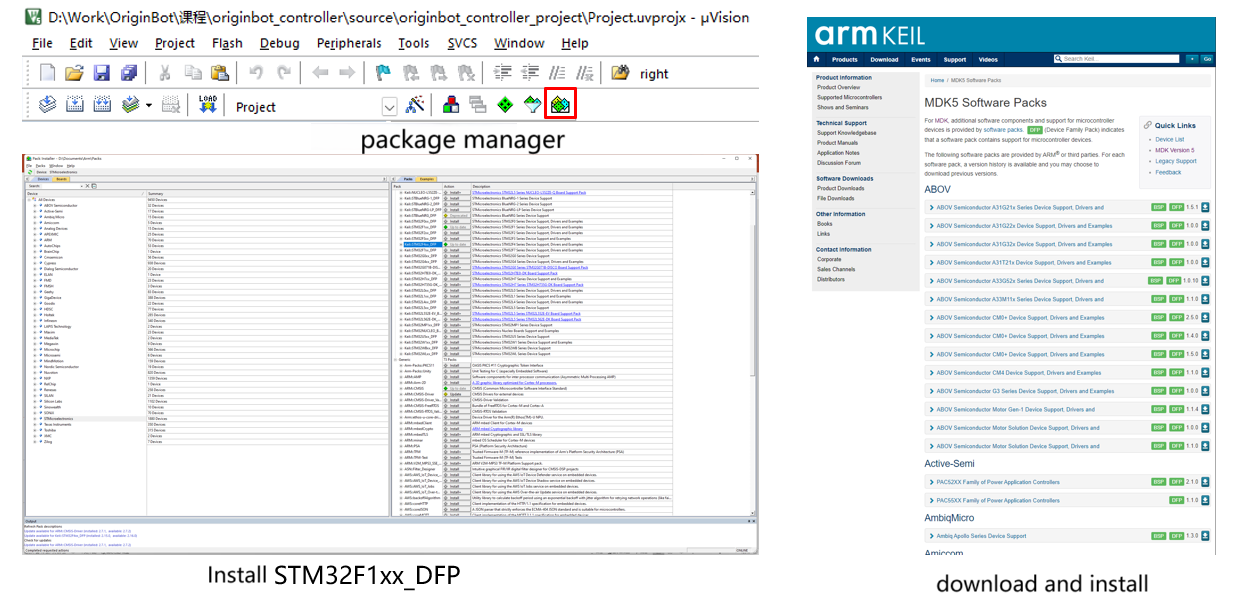The width and height of the screenshot is (1233, 597).
Task: Click the PAC52XX download icon
Action: coord(1205,482)
